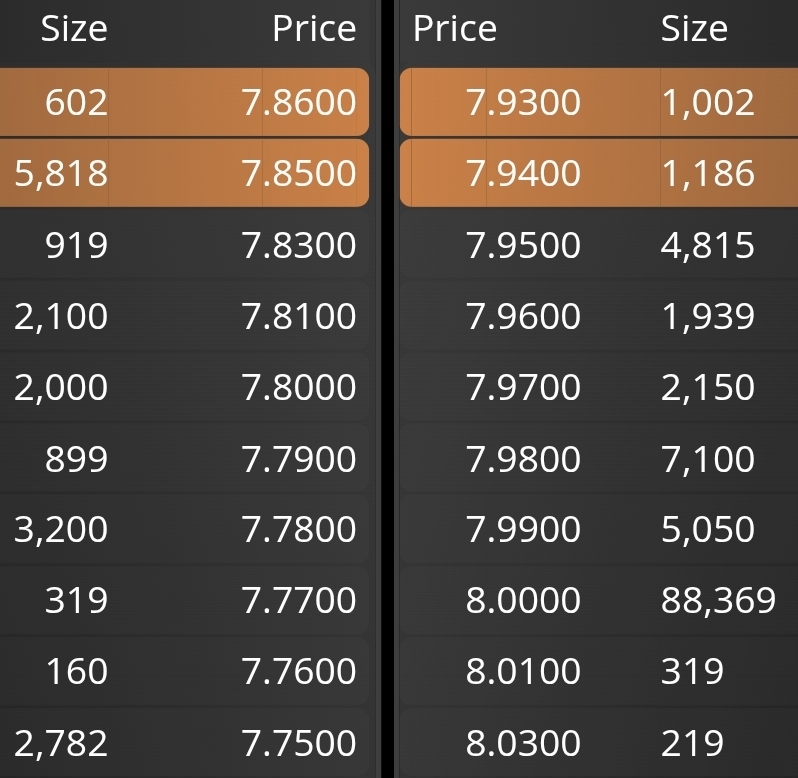Click bid size 5,818
The width and height of the screenshot is (798, 778).
(x=61, y=173)
